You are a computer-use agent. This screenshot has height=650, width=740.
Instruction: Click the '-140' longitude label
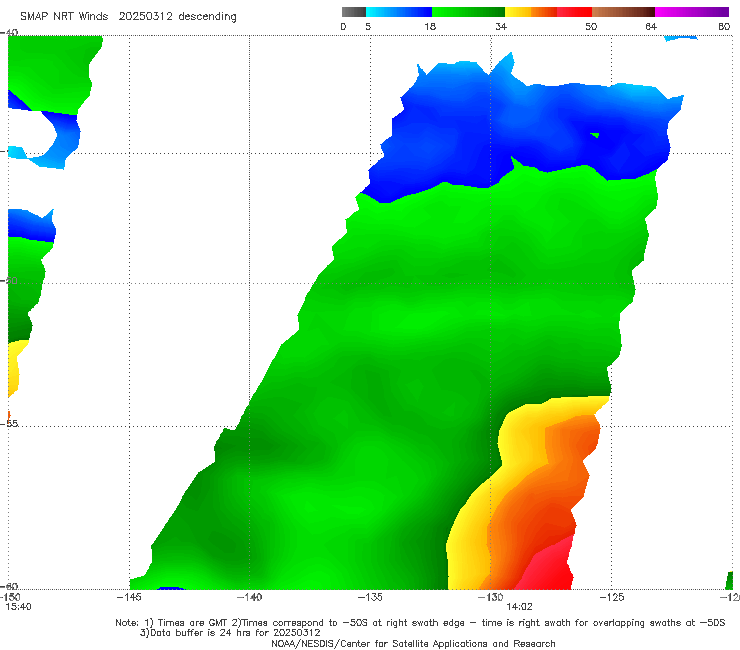pos(249,597)
